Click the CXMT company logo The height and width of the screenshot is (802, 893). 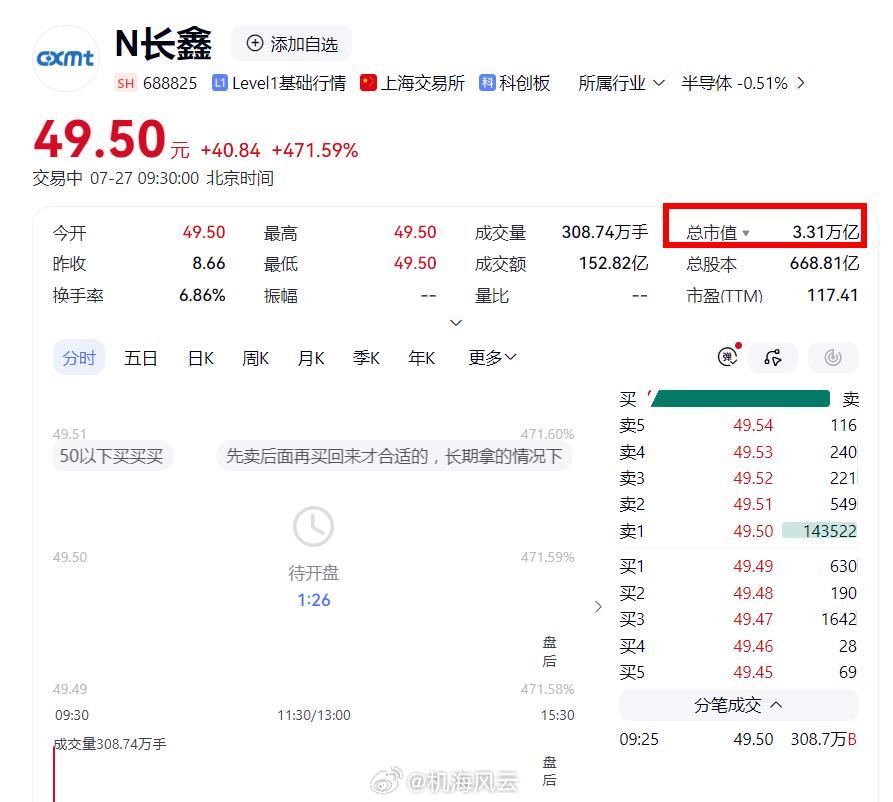tap(66, 58)
